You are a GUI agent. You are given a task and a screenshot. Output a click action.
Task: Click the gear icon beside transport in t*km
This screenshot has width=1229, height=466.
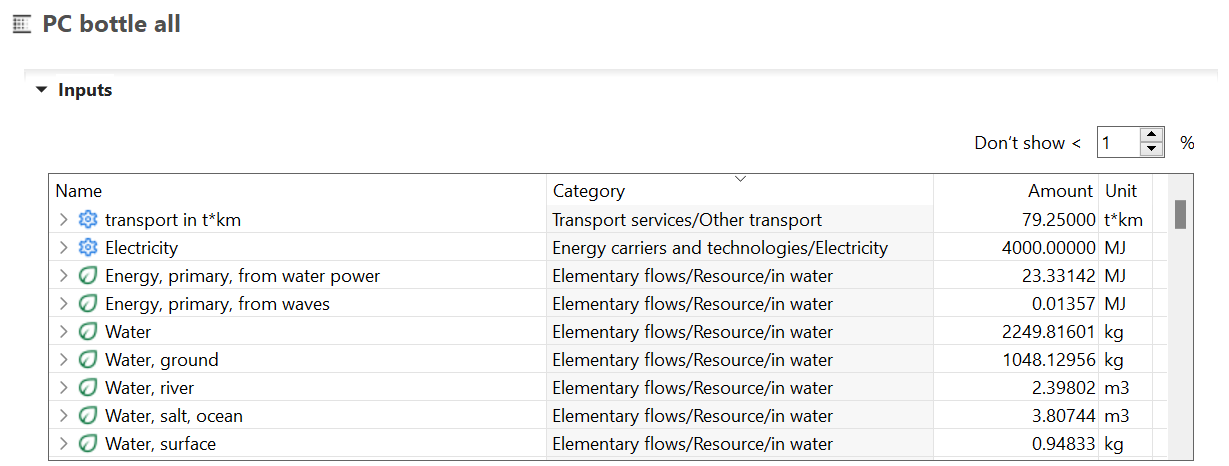click(88, 220)
